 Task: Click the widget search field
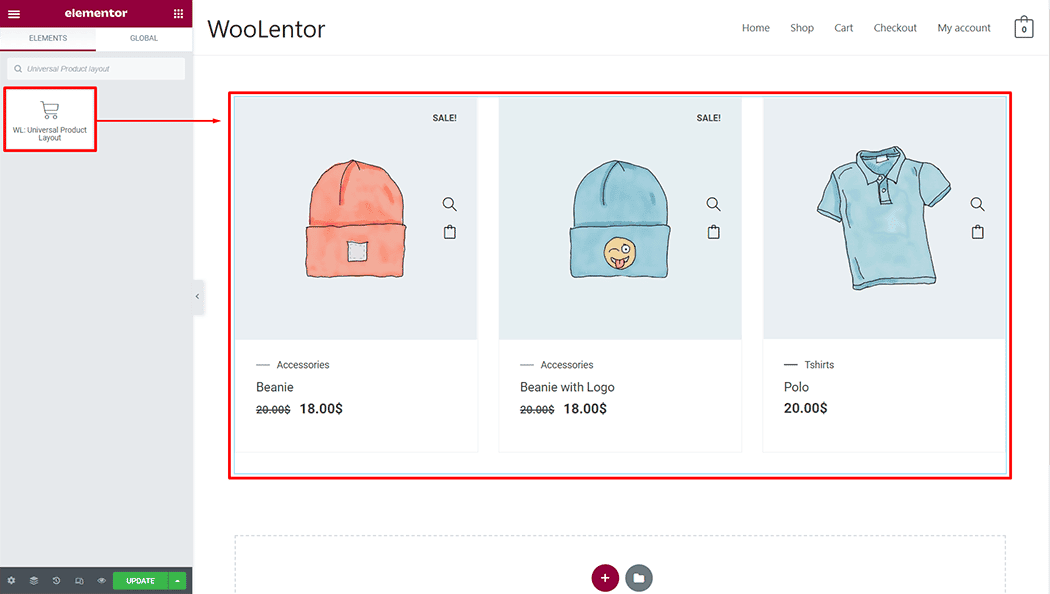coord(96,69)
